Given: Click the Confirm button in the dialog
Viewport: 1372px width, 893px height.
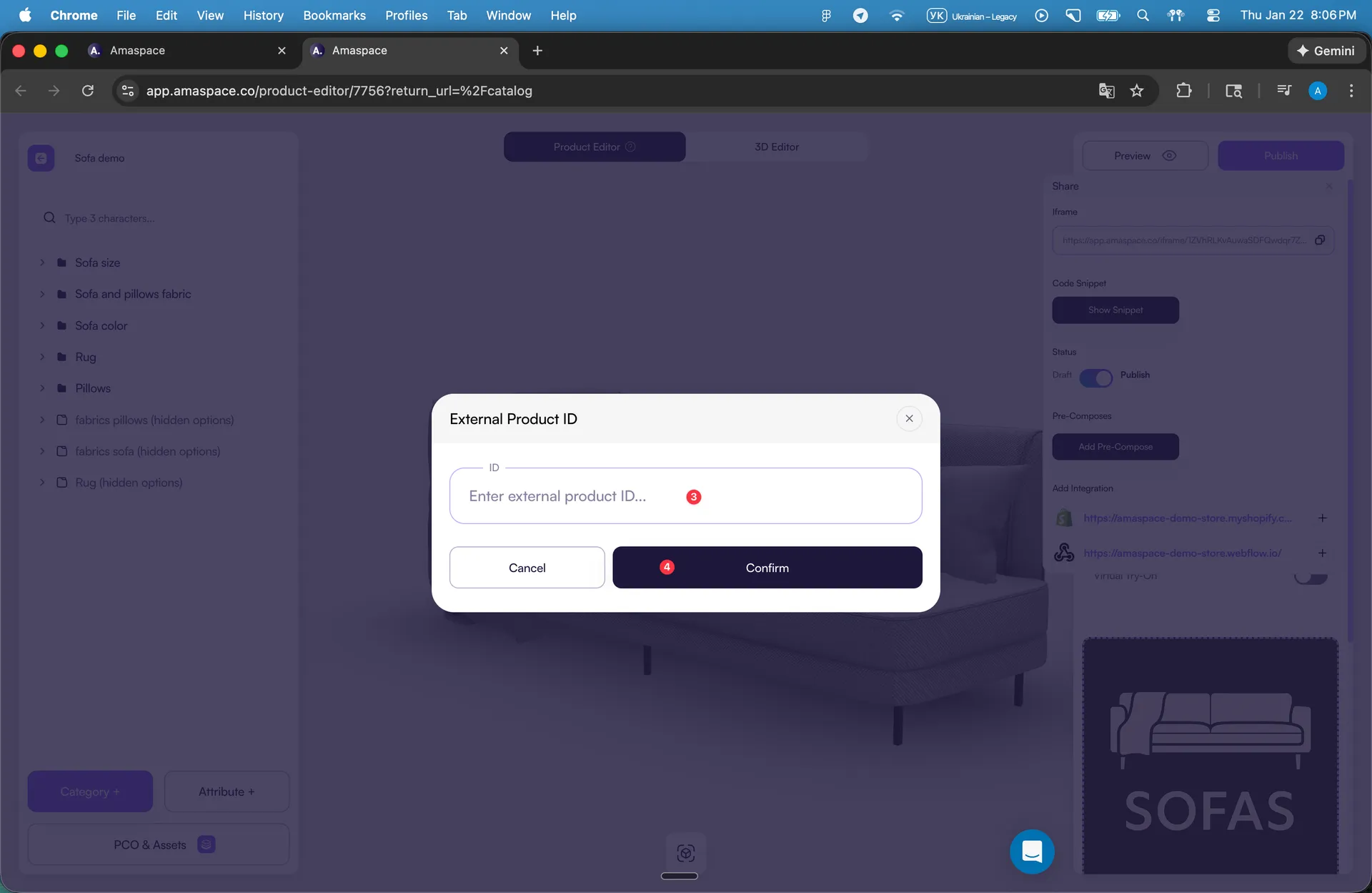Looking at the screenshot, I should pyautogui.click(x=767, y=567).
